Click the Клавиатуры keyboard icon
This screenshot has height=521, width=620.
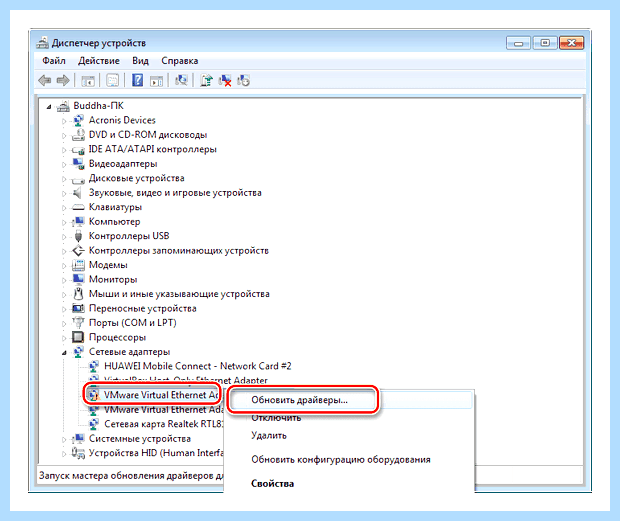(78, 208)
